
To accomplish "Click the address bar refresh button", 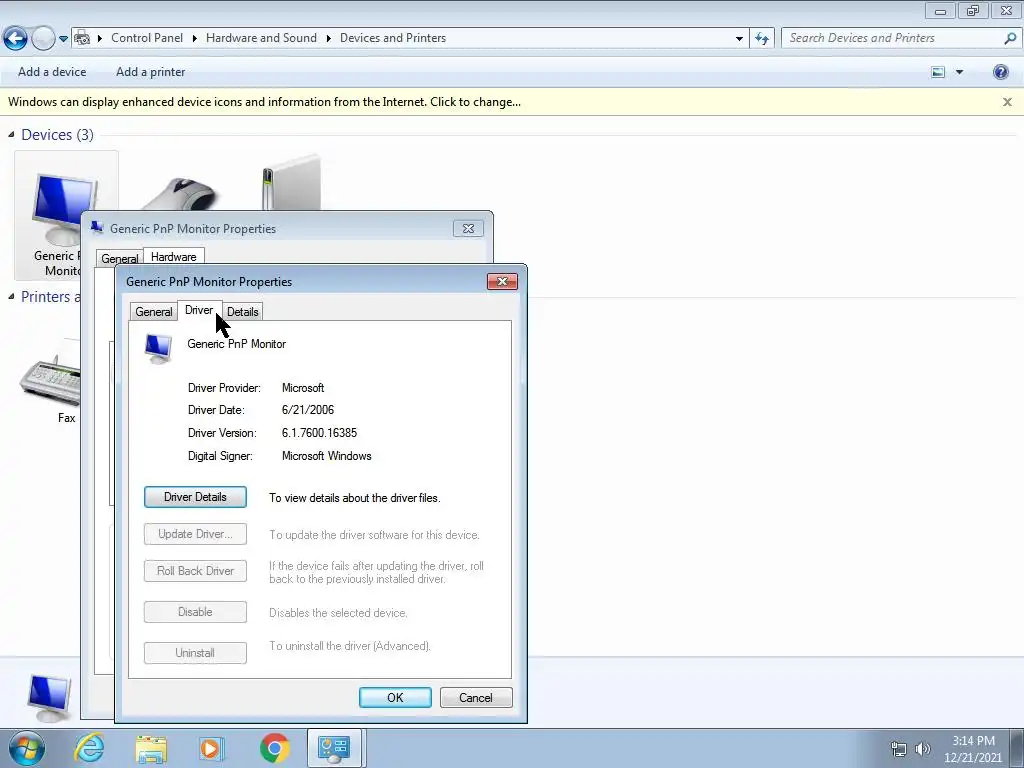I will 762,39.
